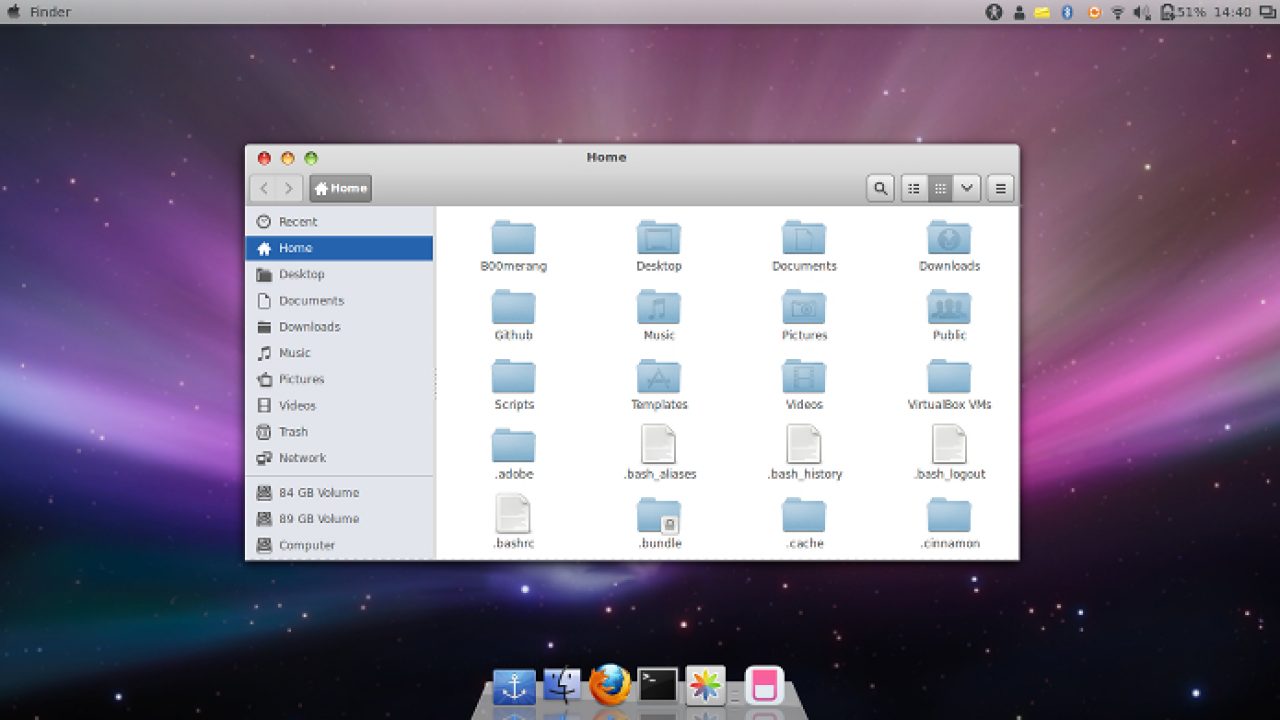Open the view options dropdown arrow

click(x=966, y=188)
